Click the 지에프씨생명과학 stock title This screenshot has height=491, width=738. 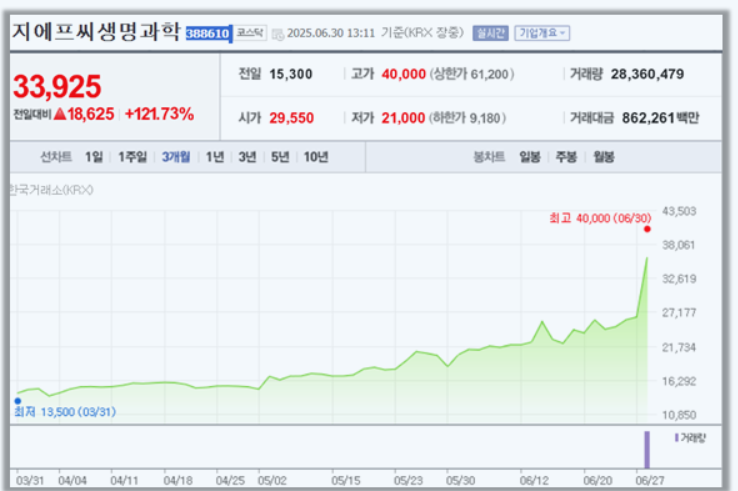tap(96, 32)
